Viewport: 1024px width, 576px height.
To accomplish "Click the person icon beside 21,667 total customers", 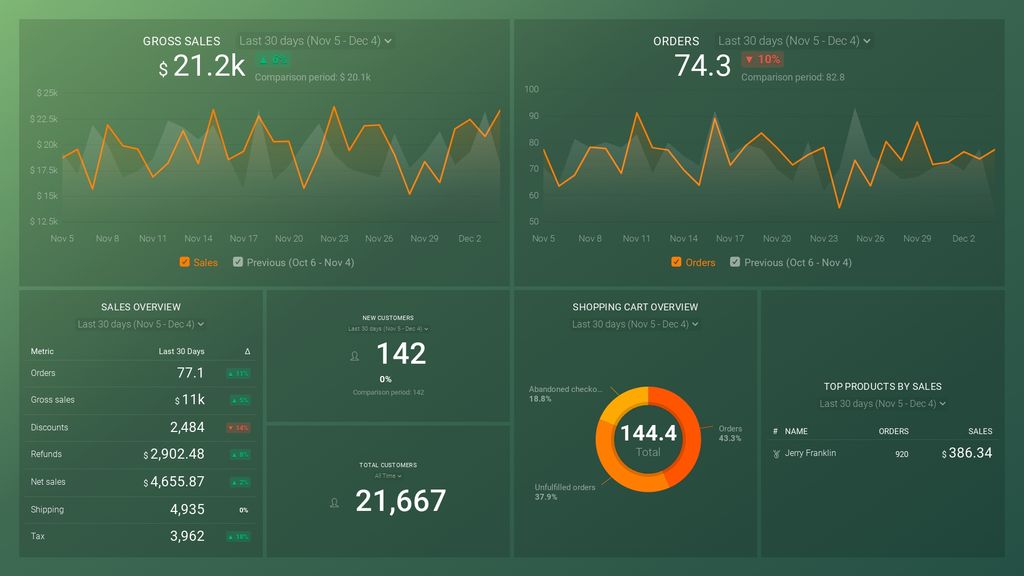I will tap(334, 503).
